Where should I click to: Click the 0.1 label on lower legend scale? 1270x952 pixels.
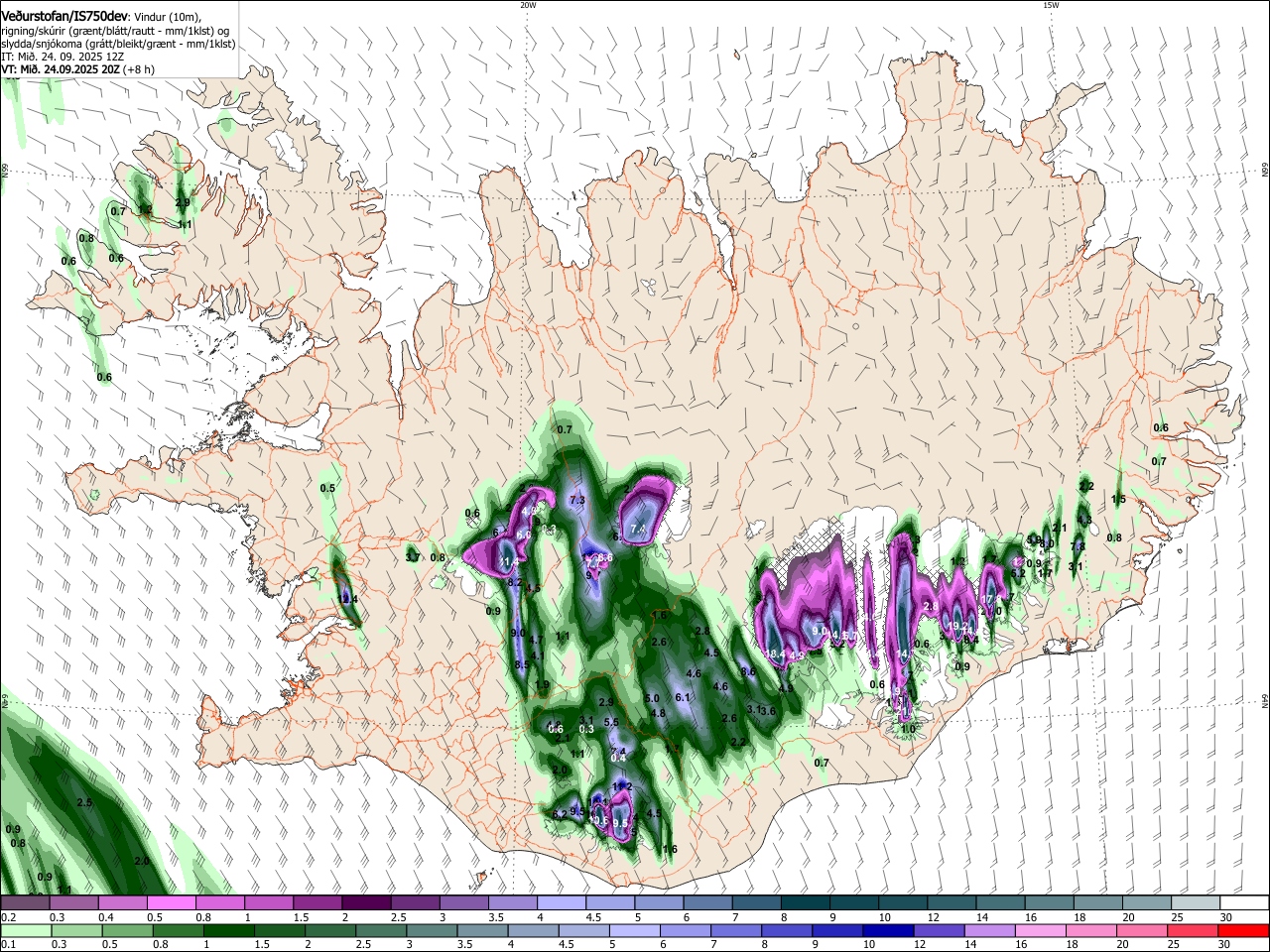8,945
